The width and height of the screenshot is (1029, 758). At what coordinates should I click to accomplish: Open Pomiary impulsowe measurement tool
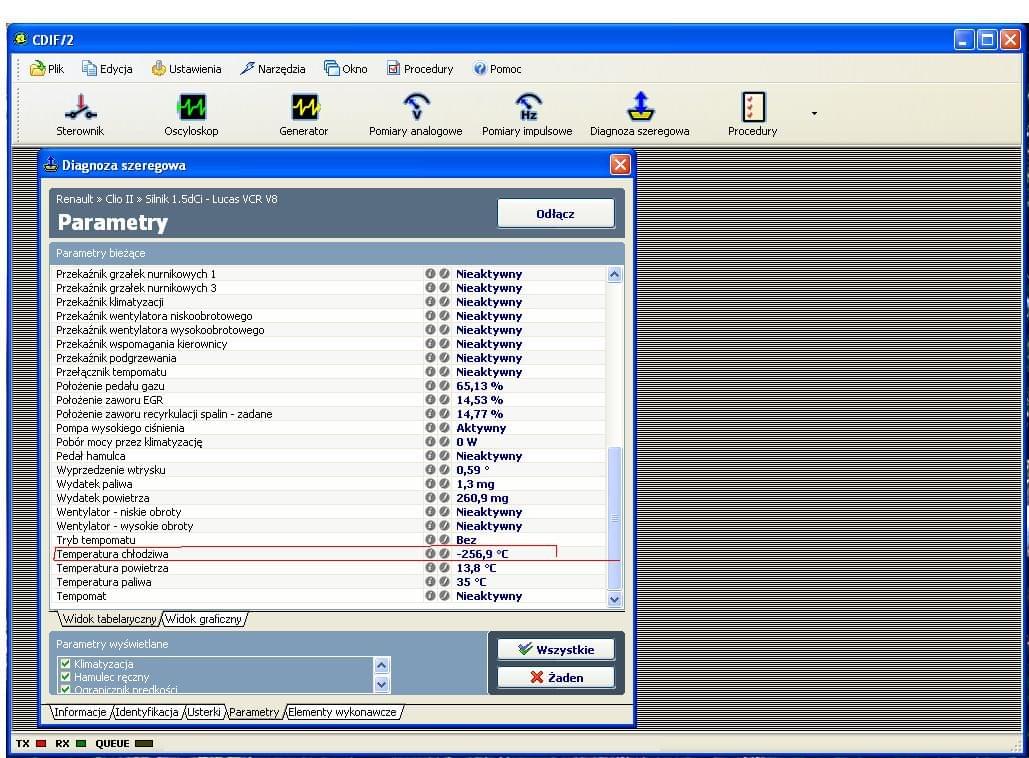pos(527,114)
